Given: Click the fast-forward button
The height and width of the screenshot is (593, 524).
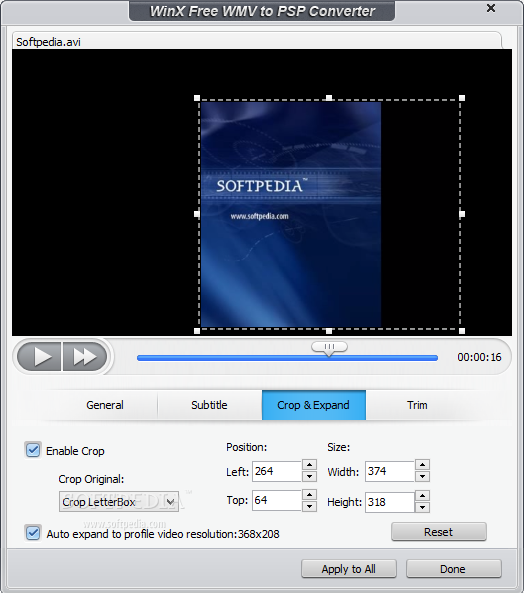Looking at the screenshot, I should (x=85, y=356).
